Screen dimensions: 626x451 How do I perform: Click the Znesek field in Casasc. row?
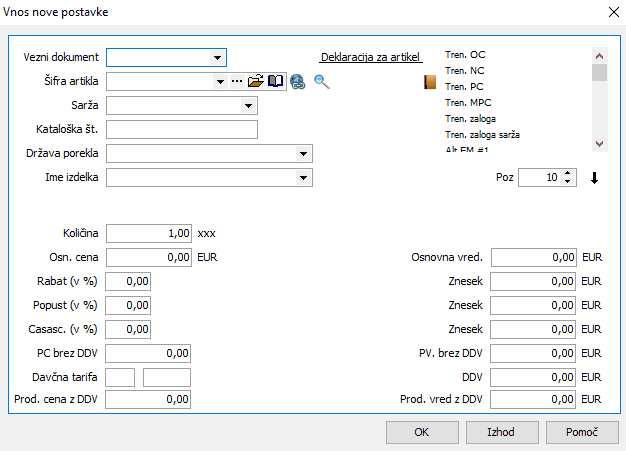point(533,329)
